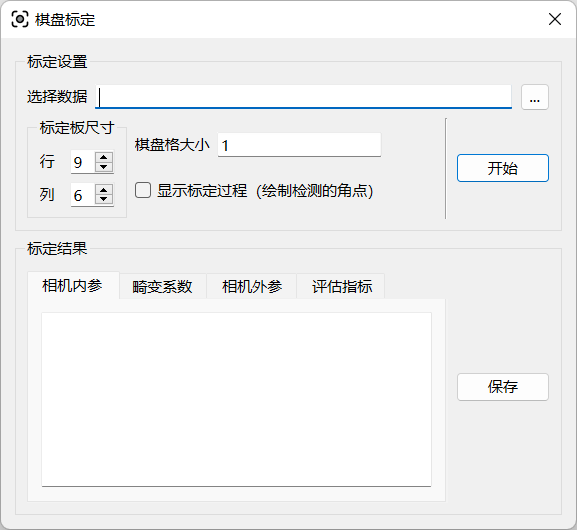
Task: Start calibration with the 开始 button
Action: tap(503, 168)
